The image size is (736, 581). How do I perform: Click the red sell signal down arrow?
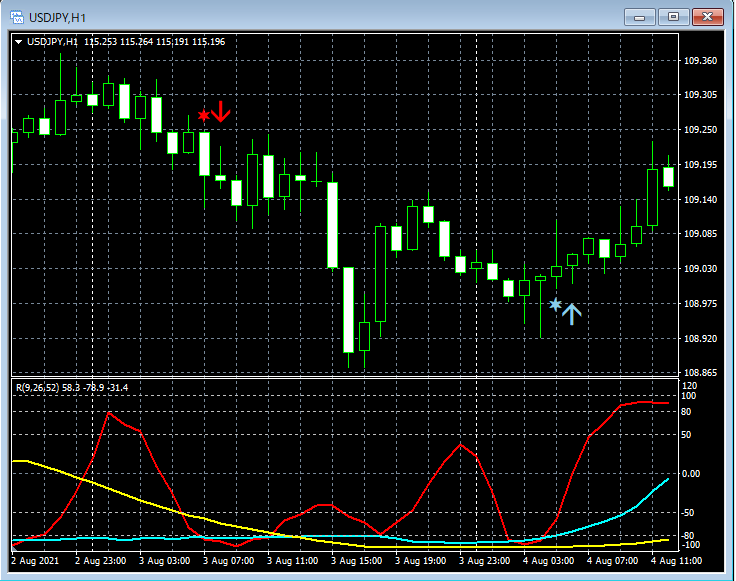tap(221, 111)
